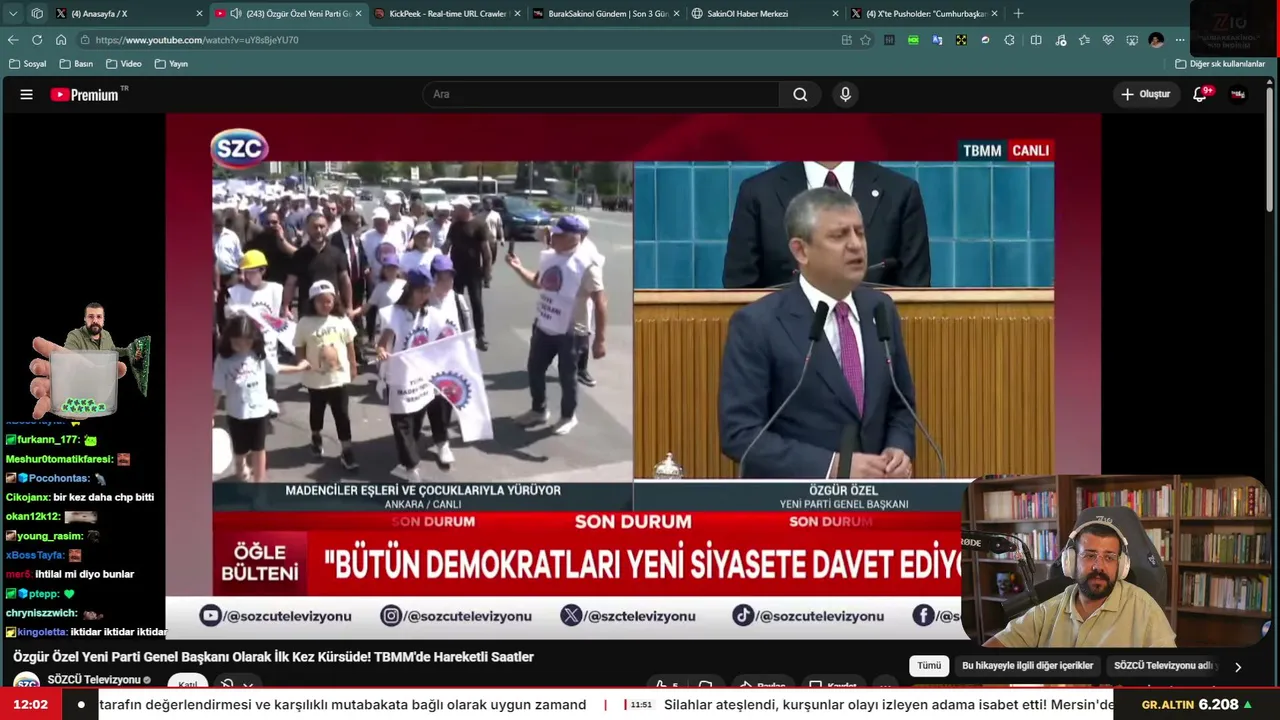
Task: Click chat message 'bir kez daha chp bitti'
Action: [x=104, y=497]
